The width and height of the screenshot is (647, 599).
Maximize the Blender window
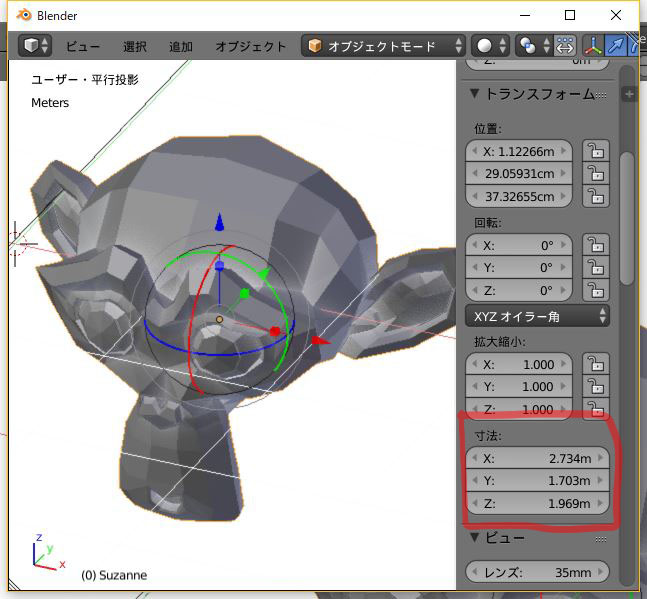(570, 15)
